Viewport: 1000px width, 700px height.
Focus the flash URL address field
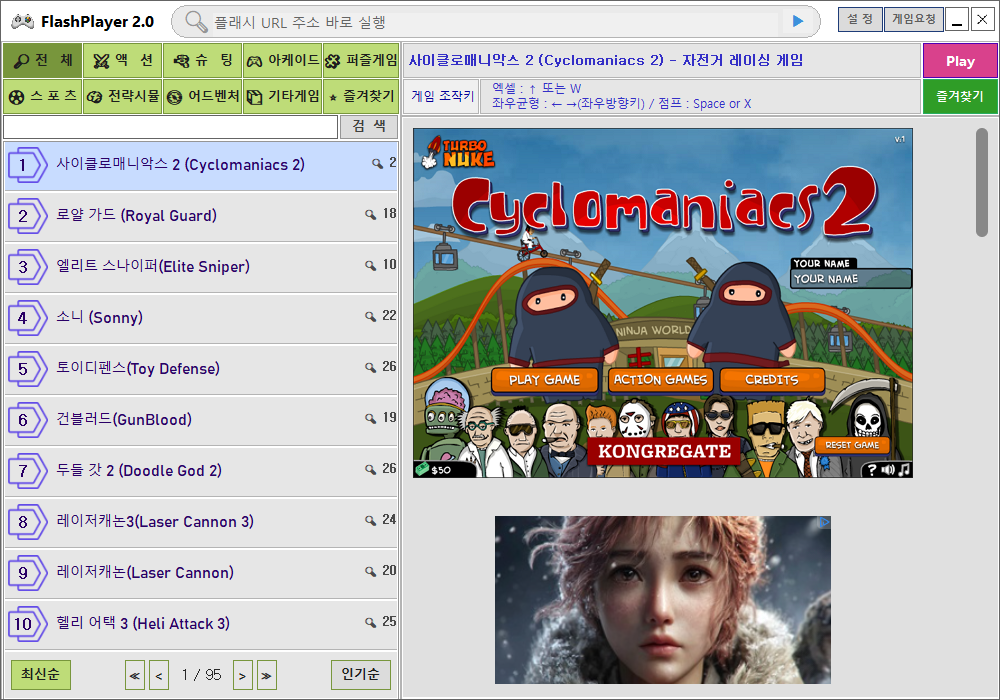click(x=494, y=22)
